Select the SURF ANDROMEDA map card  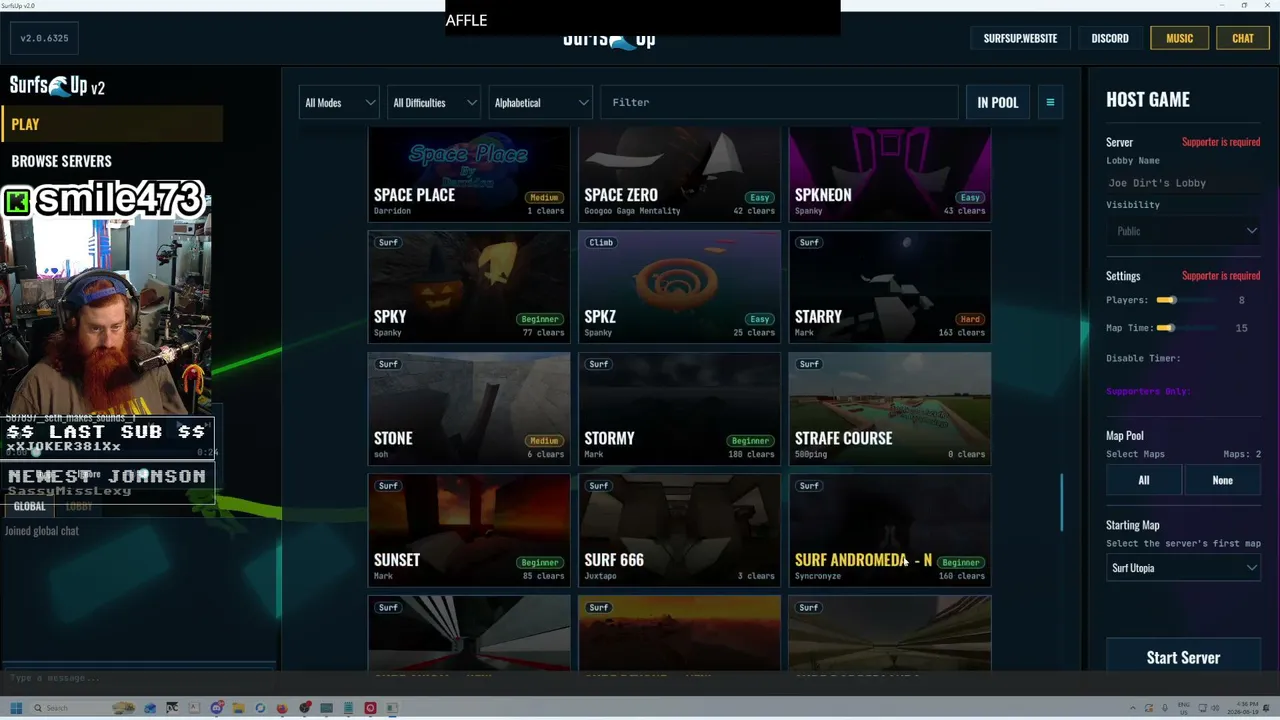click(890, 530)
